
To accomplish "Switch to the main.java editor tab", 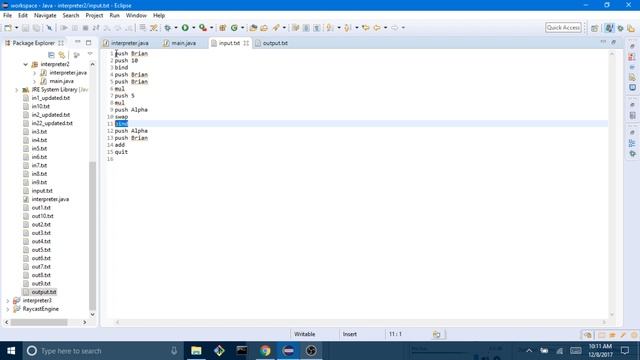I will [x=180, y=43].
